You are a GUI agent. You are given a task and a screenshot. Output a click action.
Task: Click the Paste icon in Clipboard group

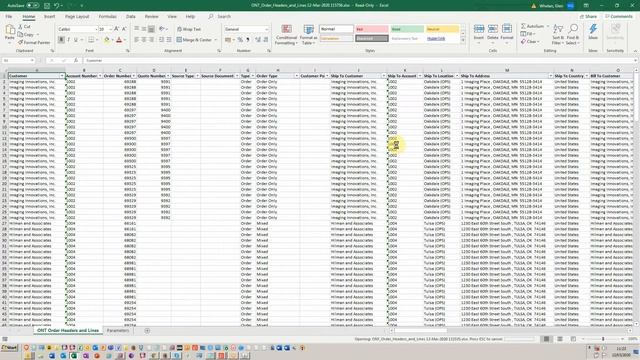tap(10, 30)
